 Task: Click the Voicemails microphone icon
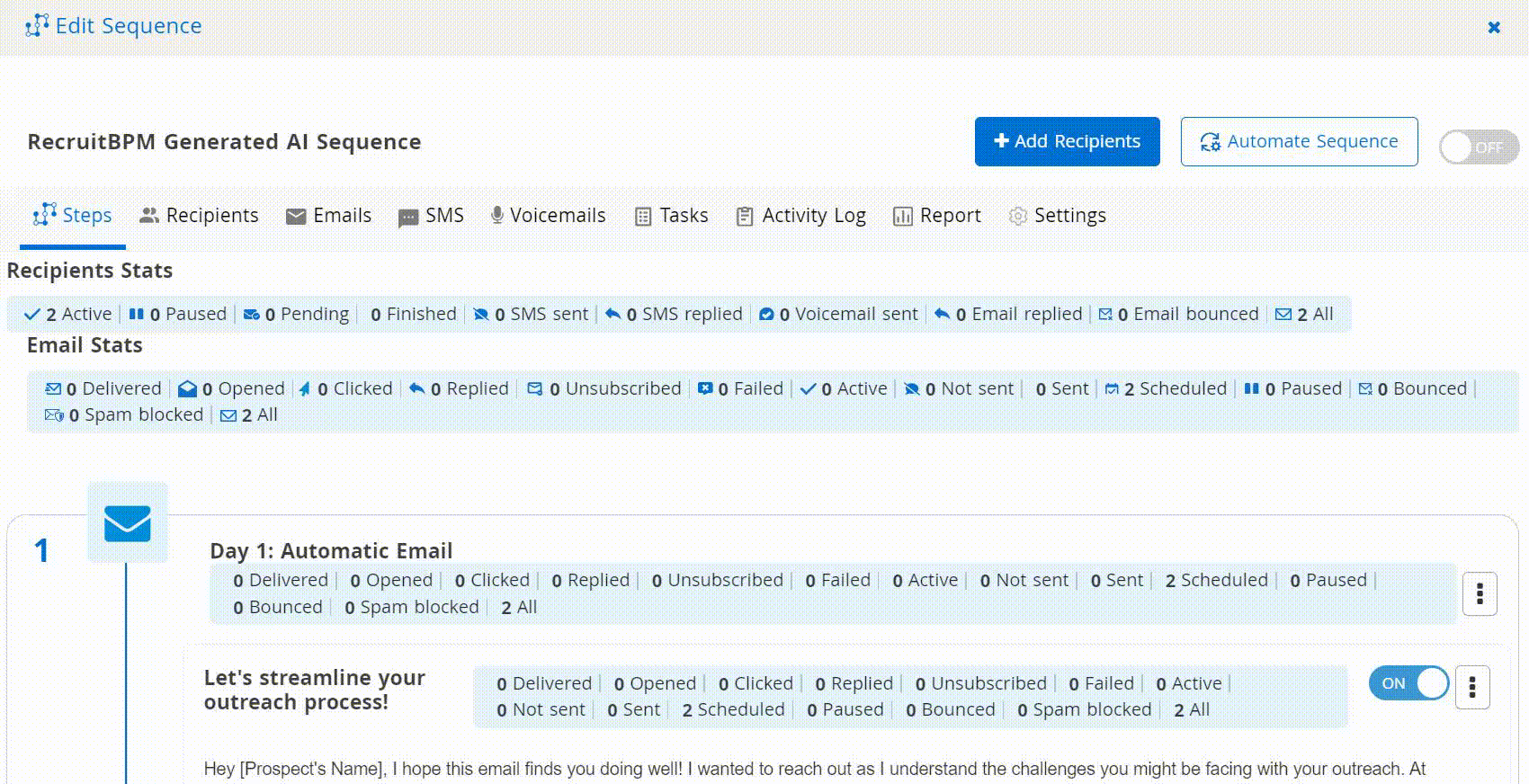496,216
